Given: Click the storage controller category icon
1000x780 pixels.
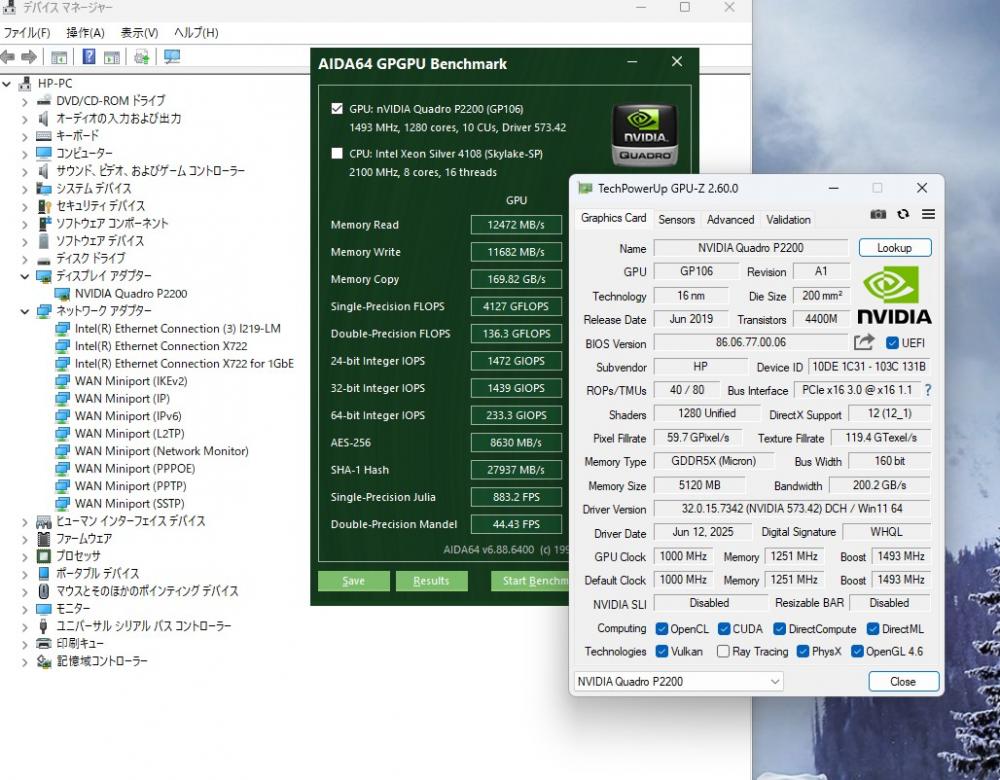Looking at the screenshot, I should coord(44,661).
